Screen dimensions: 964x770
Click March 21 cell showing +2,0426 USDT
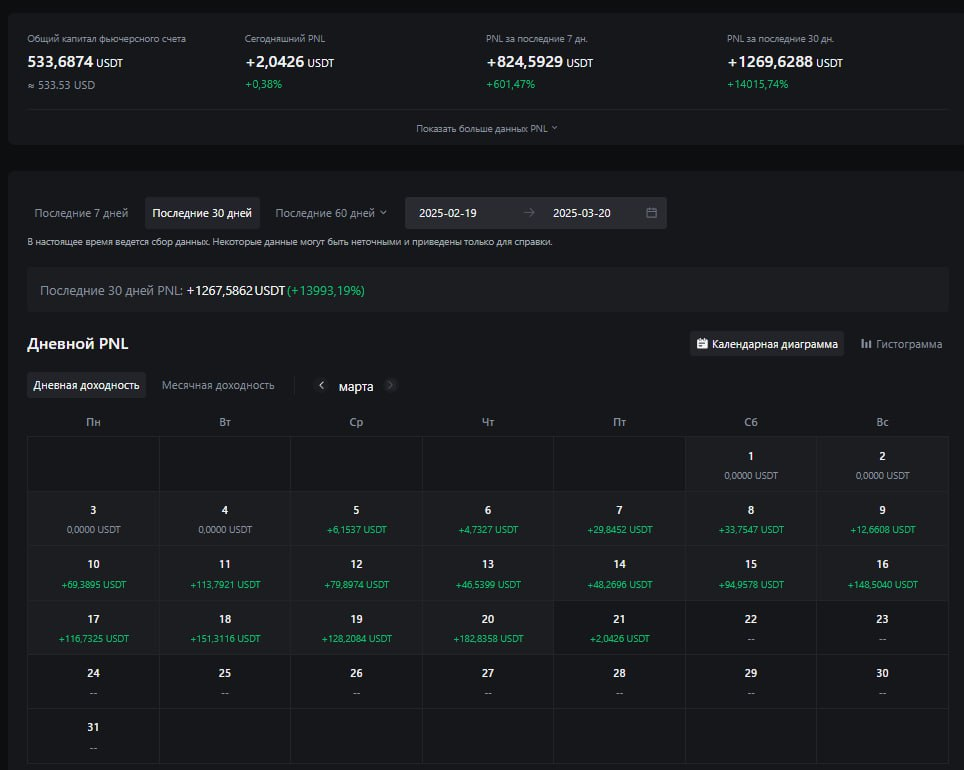tap(619, 628)
